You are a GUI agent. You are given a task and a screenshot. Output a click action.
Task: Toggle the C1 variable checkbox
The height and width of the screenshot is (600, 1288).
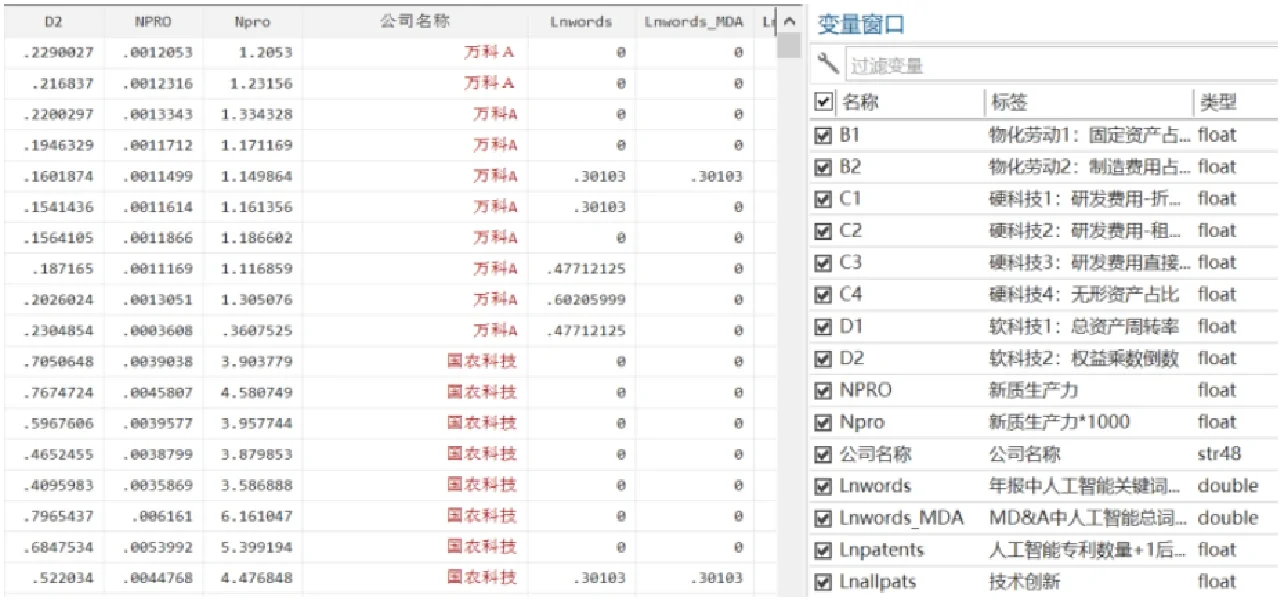824,199
